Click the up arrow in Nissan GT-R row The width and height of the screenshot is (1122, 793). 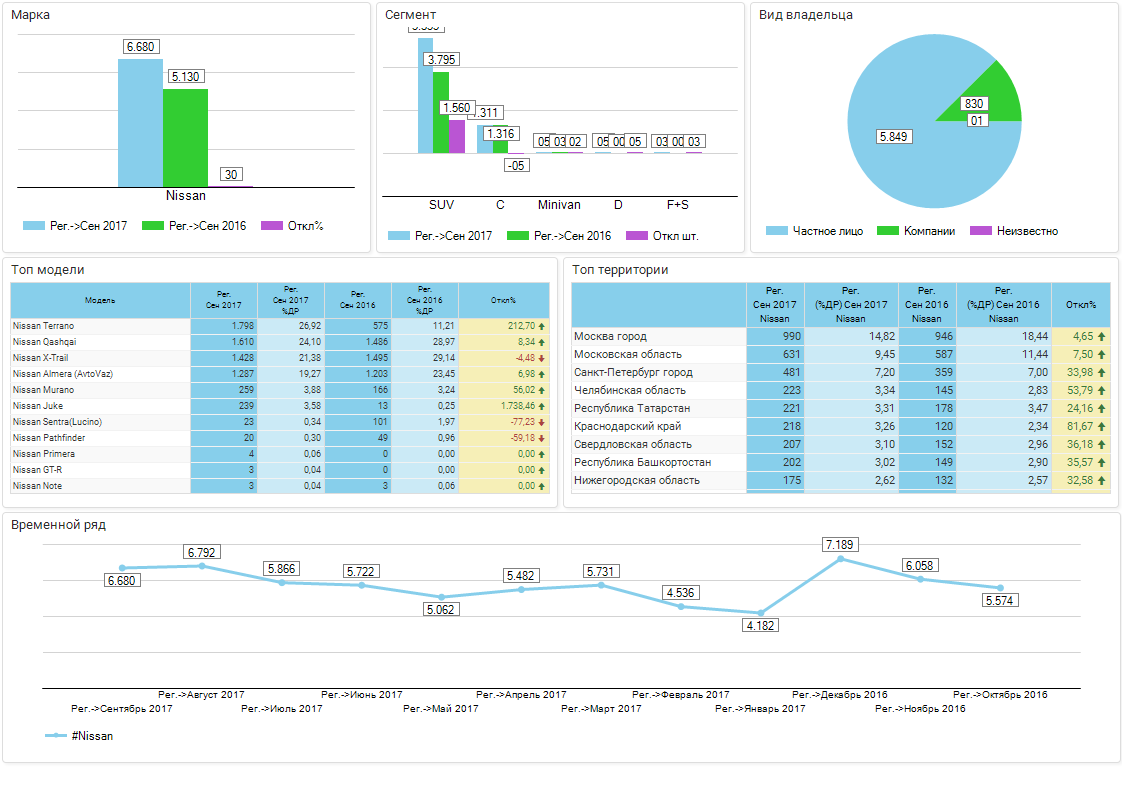542,470
